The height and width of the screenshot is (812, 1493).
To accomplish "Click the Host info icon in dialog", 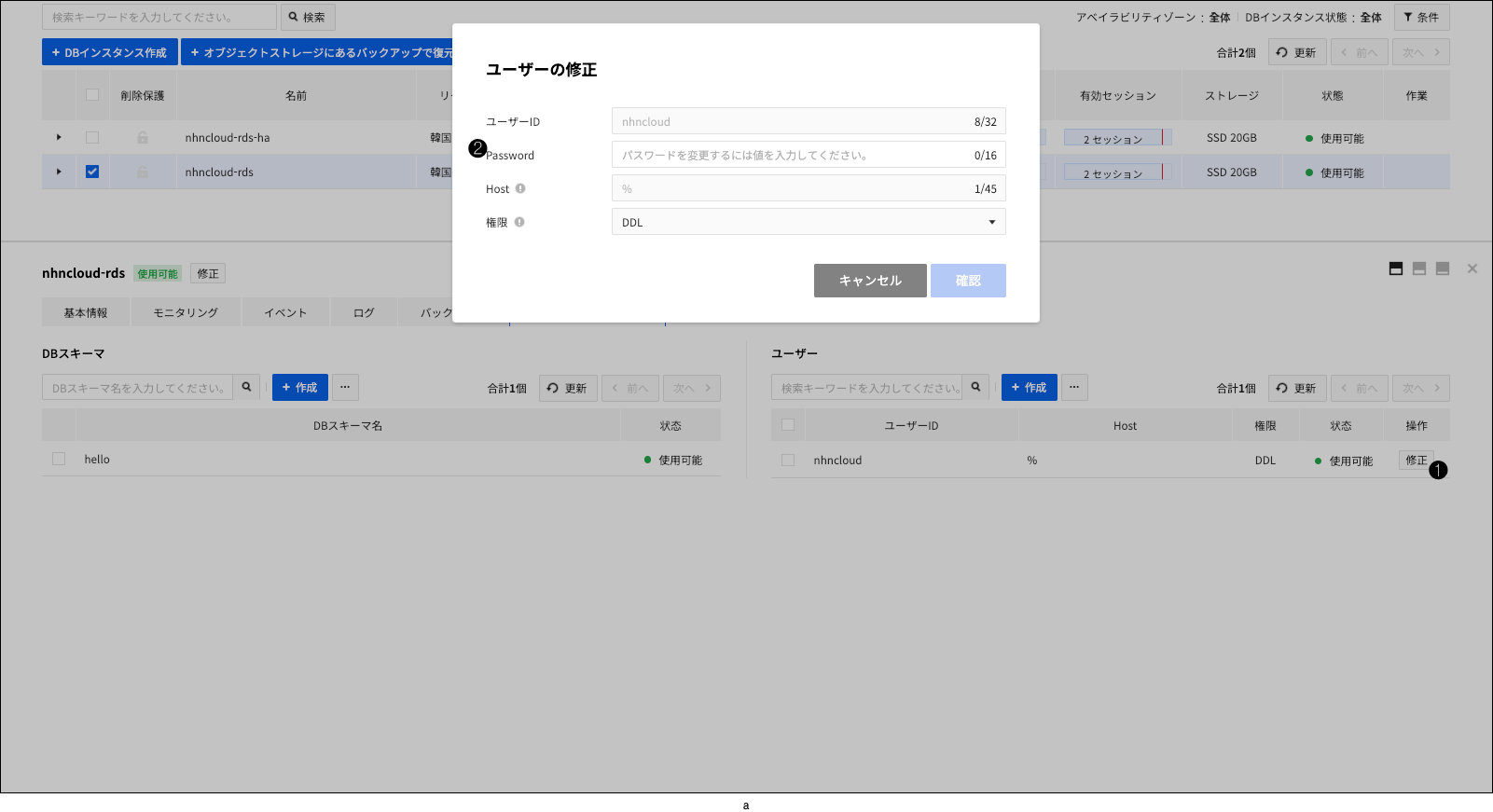I will coord(520,188).
